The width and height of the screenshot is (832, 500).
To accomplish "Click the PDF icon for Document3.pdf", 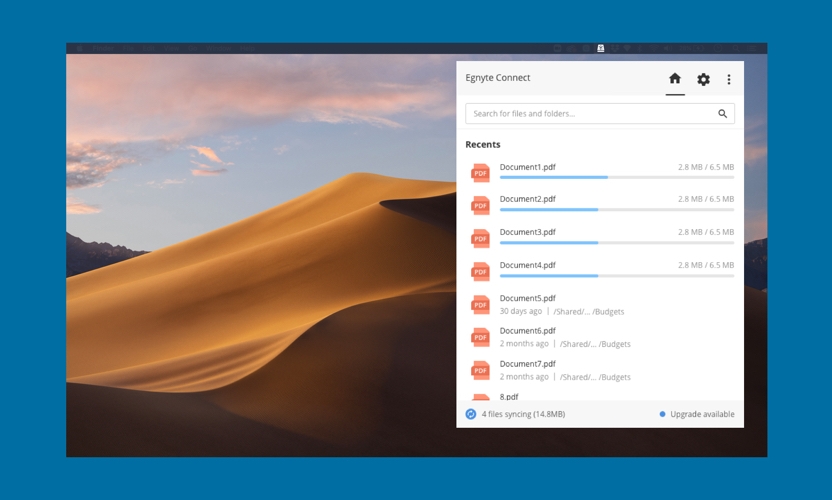I will tap(481, 238).
